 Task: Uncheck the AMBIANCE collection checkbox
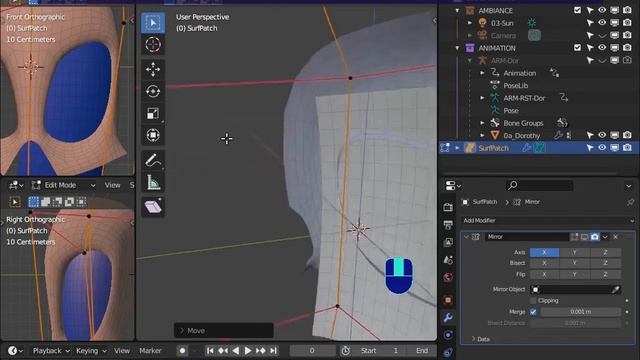577,10
